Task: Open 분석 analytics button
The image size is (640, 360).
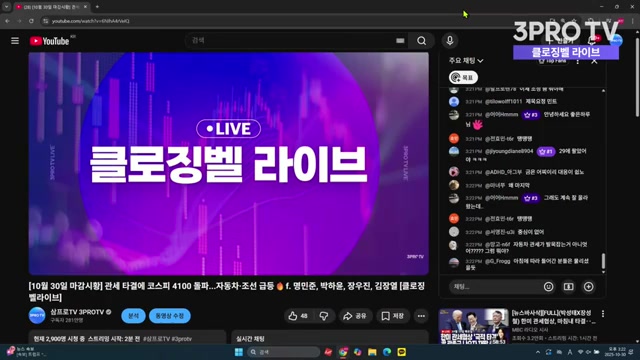Action: tap(133, 316)
